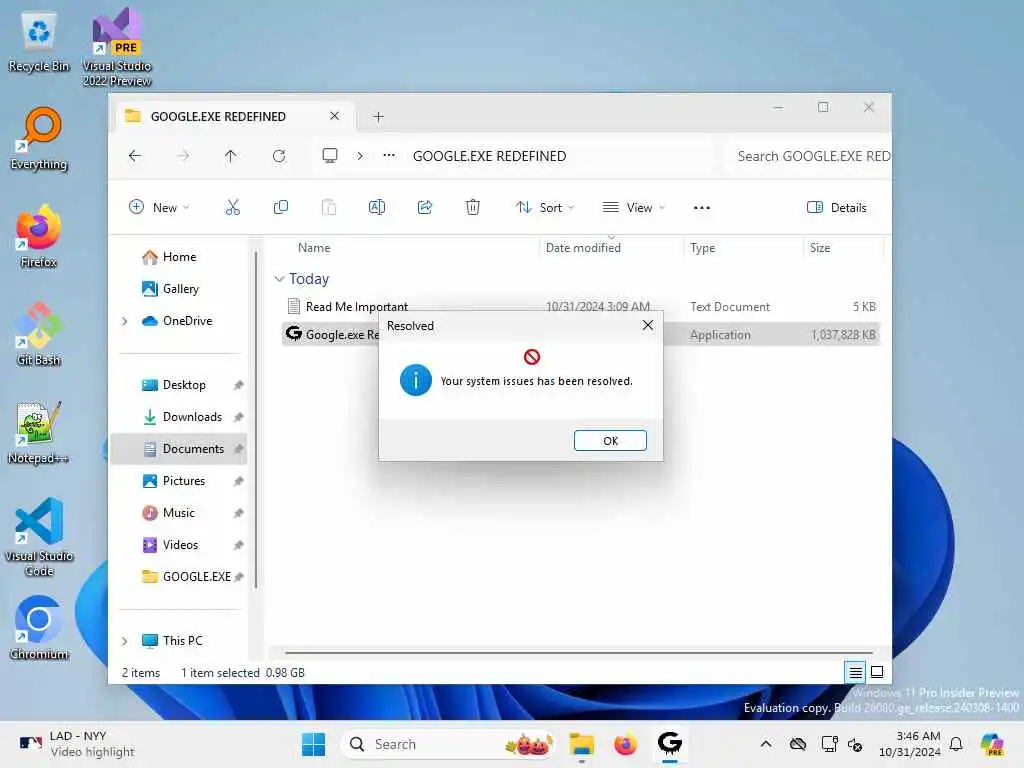Open the Everything search desktop icon
Screen dimensions: 1024x768
(39, 139)
